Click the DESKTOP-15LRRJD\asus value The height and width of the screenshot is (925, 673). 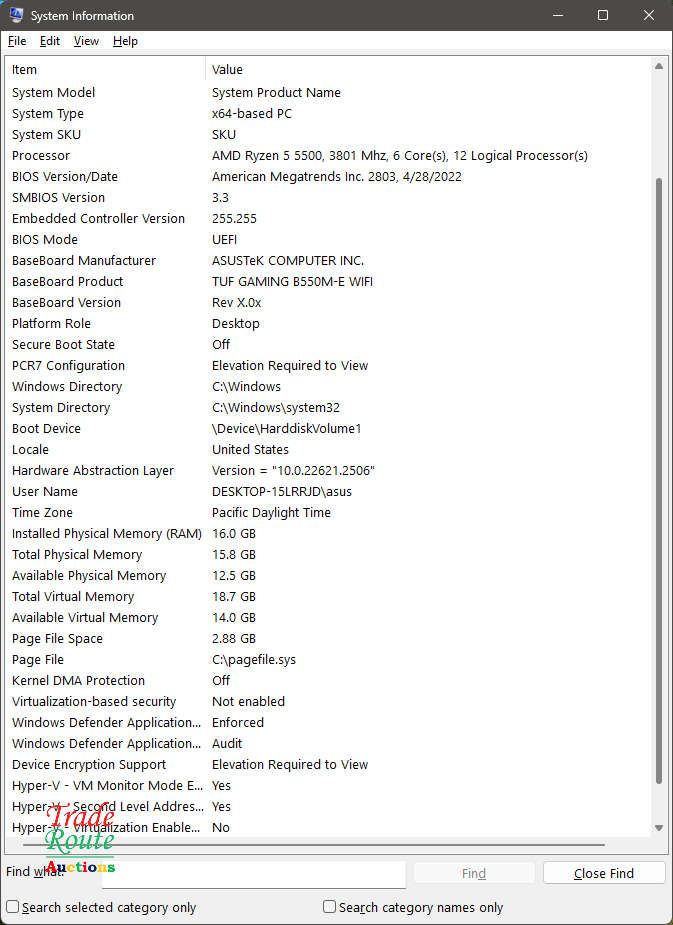pyautogui.click(x=282, y=491)
